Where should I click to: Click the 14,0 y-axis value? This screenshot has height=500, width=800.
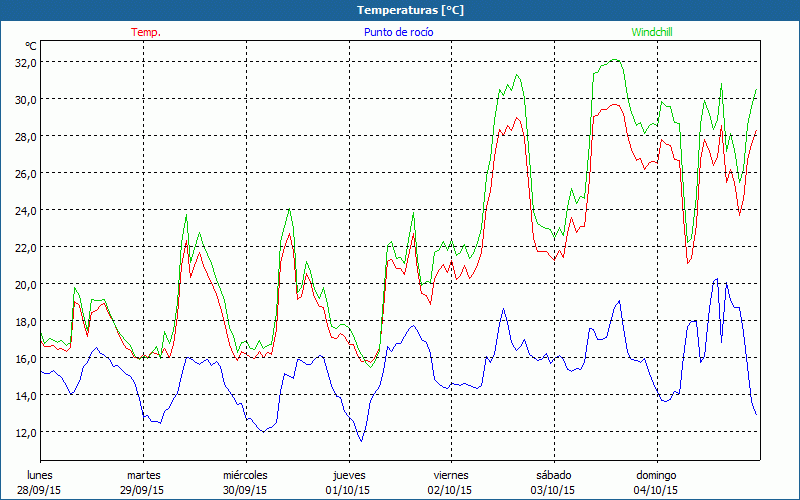pos(25,395)
